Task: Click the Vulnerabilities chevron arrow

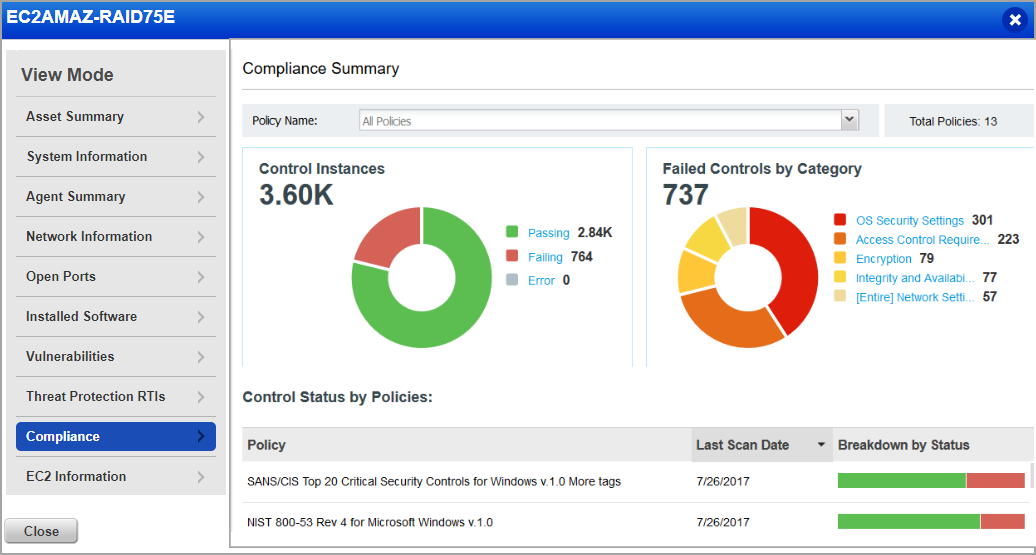Action: coord(201,357)
